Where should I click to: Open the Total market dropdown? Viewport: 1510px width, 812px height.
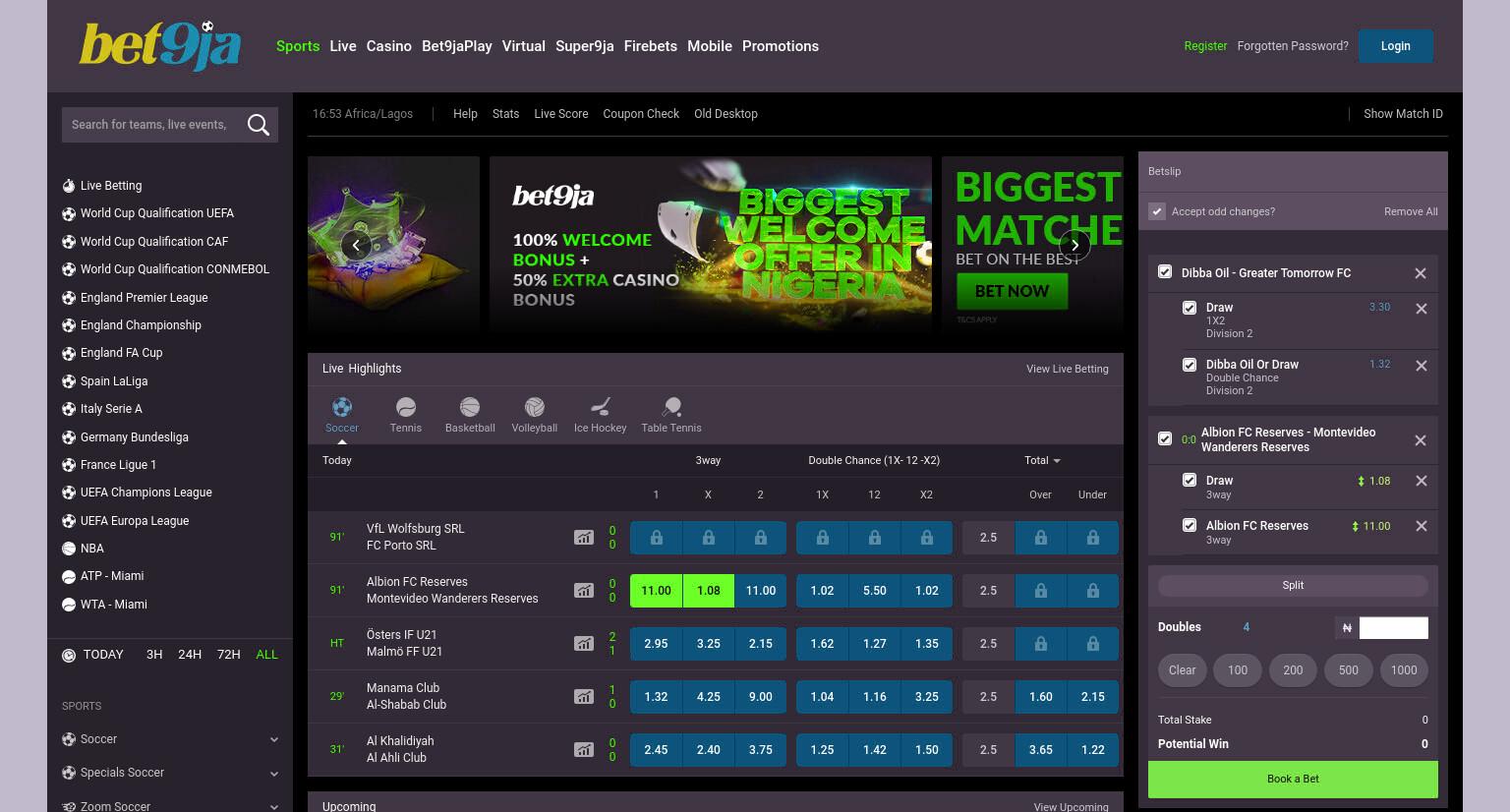pyautogui.click(x=1042, y=460)
